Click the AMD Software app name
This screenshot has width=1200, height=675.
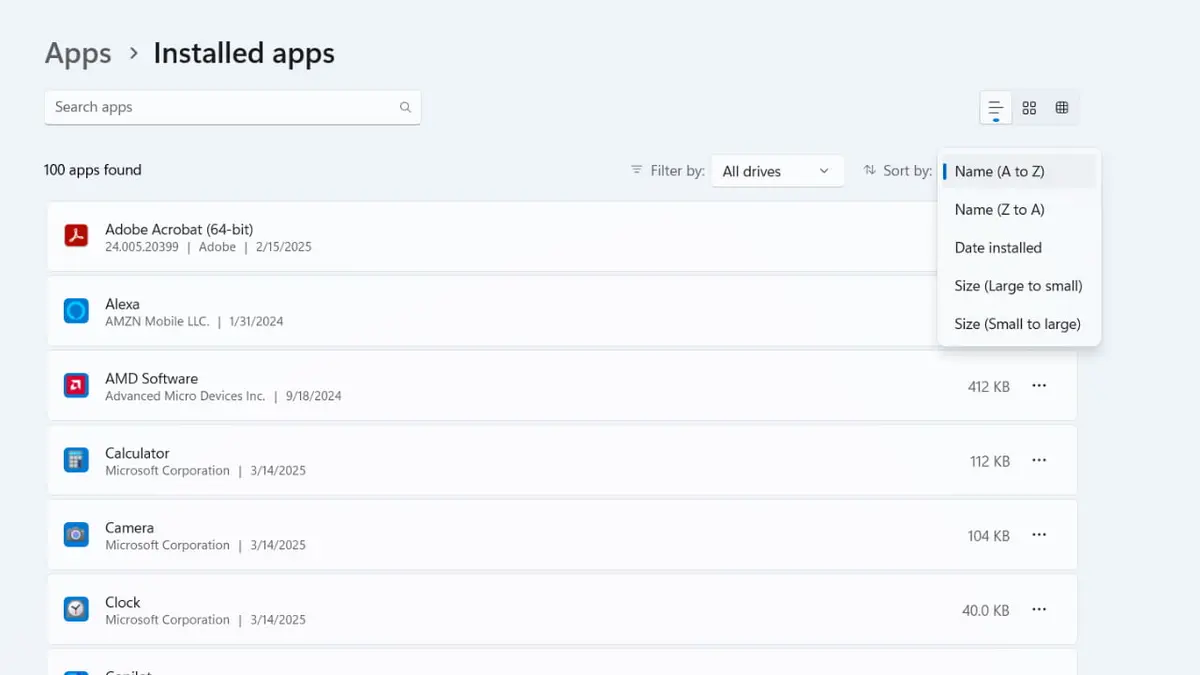click(x=151, y=378)
